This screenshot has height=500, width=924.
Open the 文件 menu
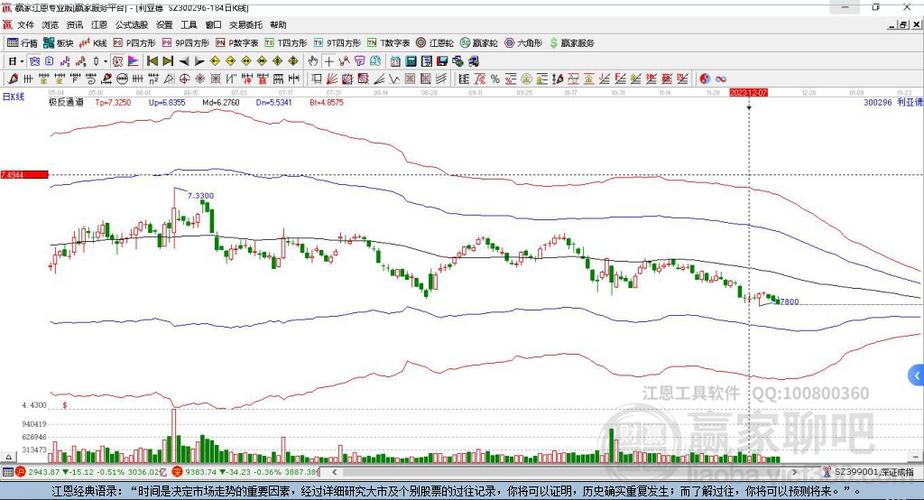pos(25,25)
